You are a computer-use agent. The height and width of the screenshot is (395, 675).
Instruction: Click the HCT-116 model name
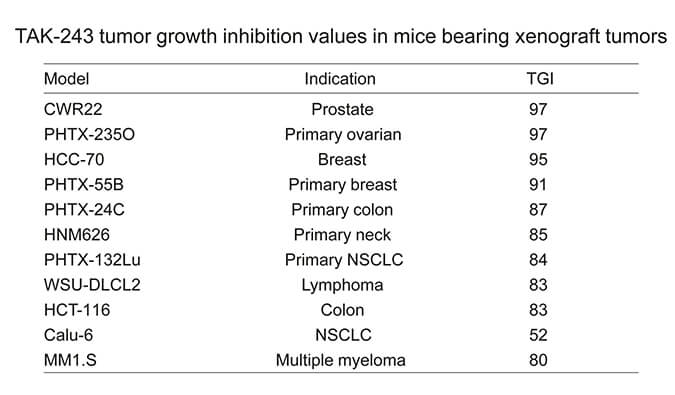click(x=77, y=310)
